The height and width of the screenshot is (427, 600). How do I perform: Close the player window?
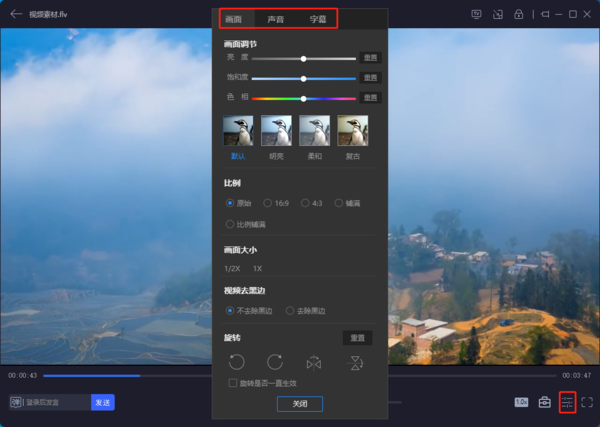click(x=587, y=15)
